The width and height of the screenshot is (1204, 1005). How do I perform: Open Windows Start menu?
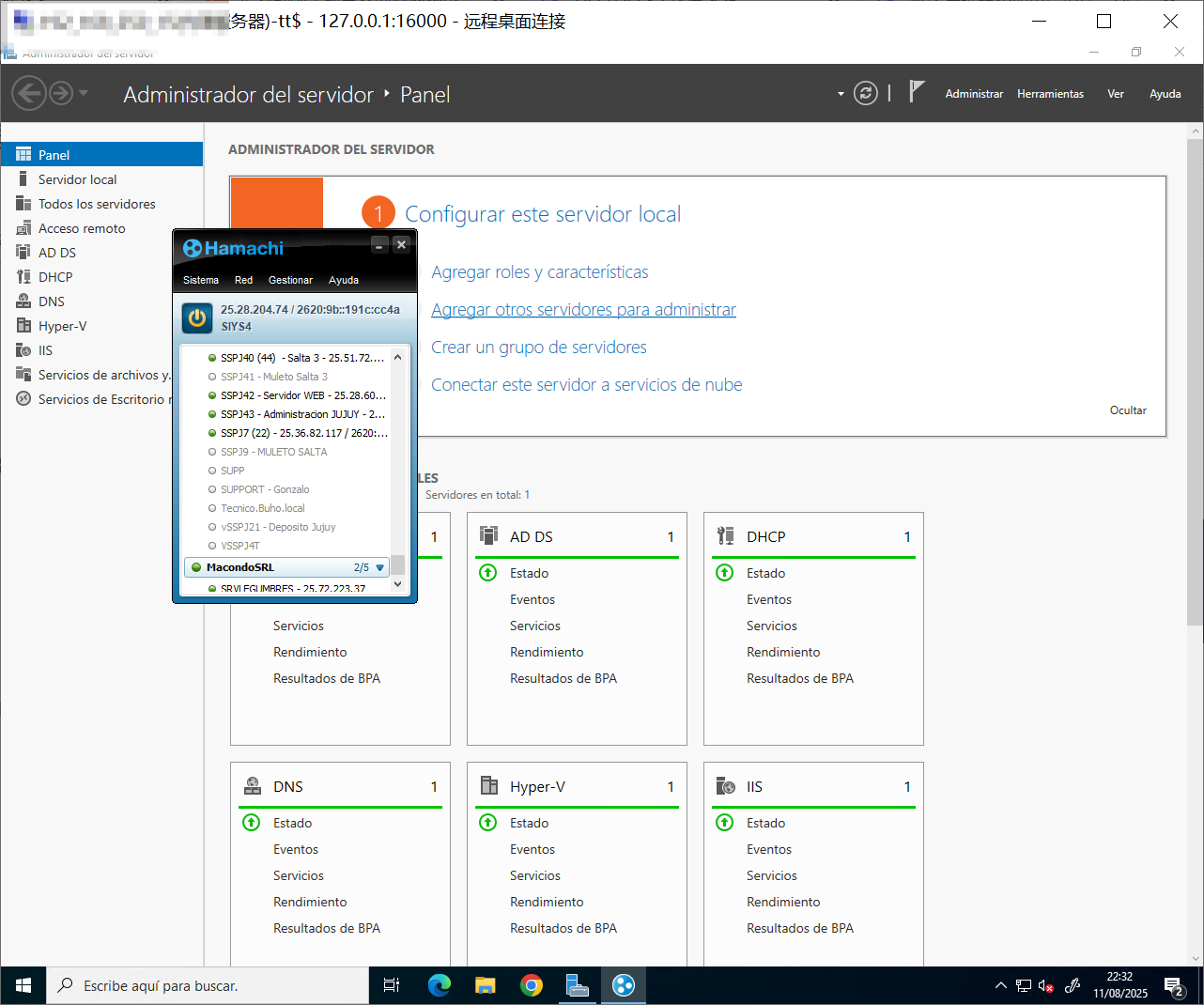click(x=23, y=985)
